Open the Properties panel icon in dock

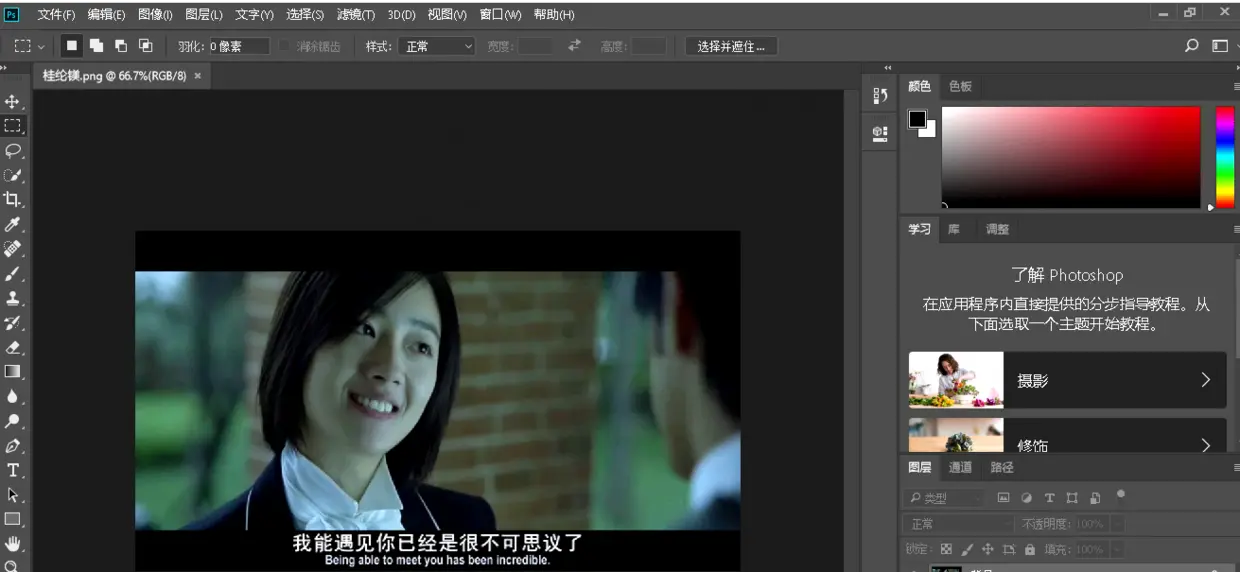(x=880, y=132)
